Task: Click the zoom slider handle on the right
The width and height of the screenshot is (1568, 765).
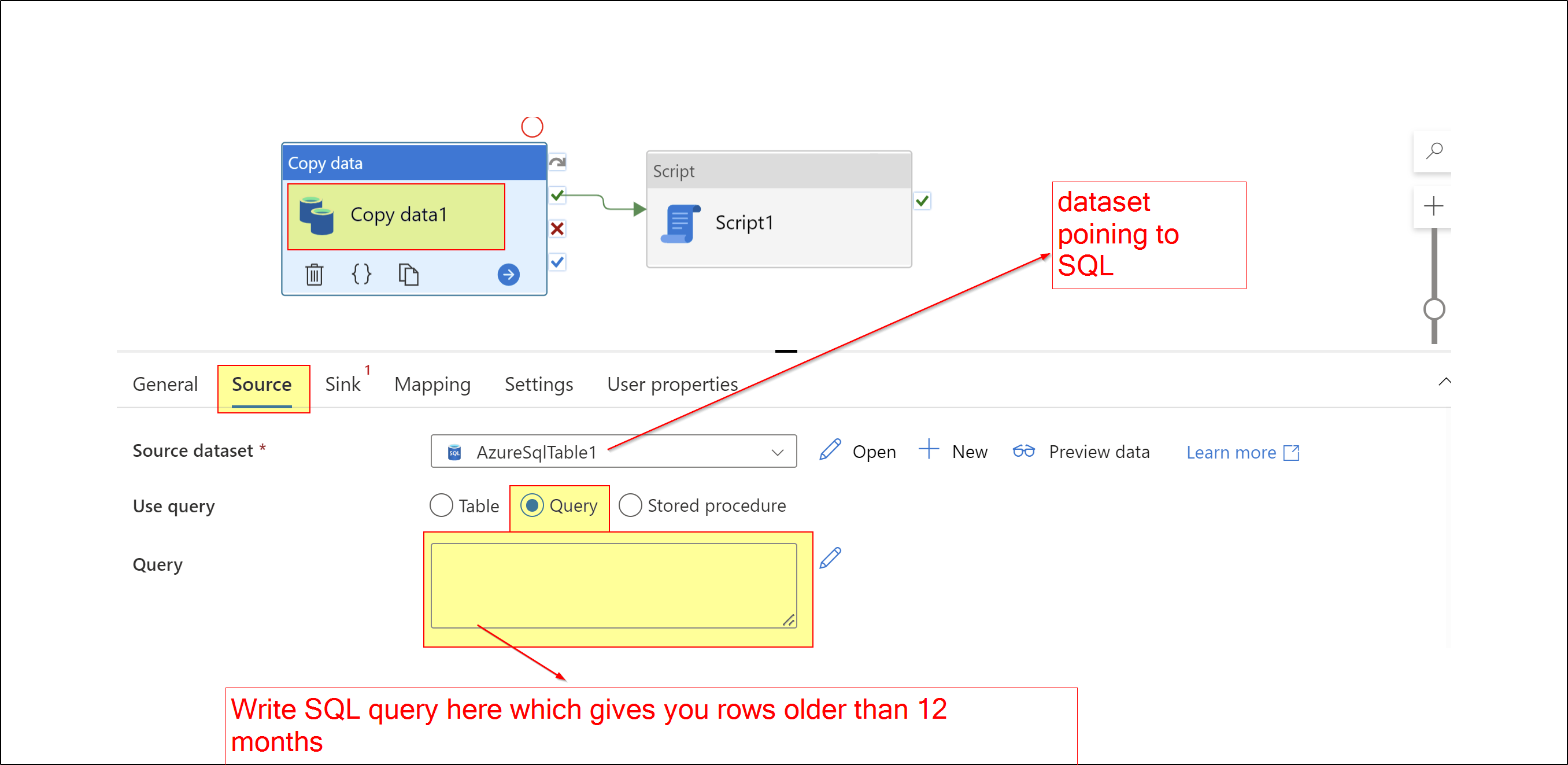Action: 1434,309
